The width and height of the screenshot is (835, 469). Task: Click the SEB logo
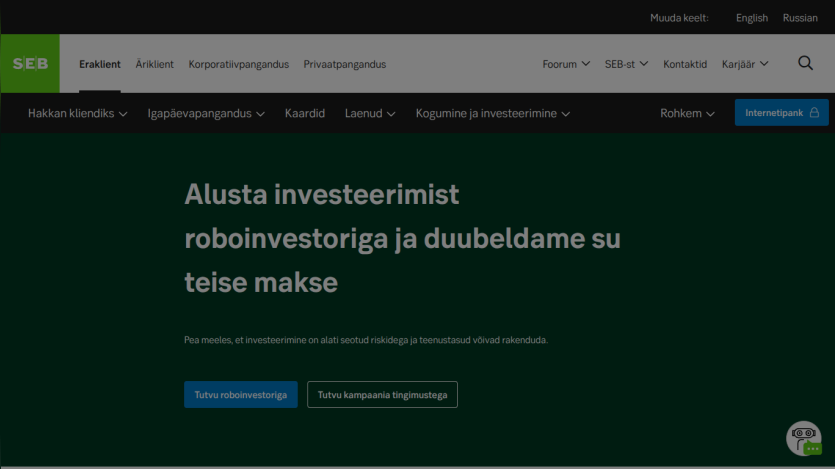(x=30, y=64)
